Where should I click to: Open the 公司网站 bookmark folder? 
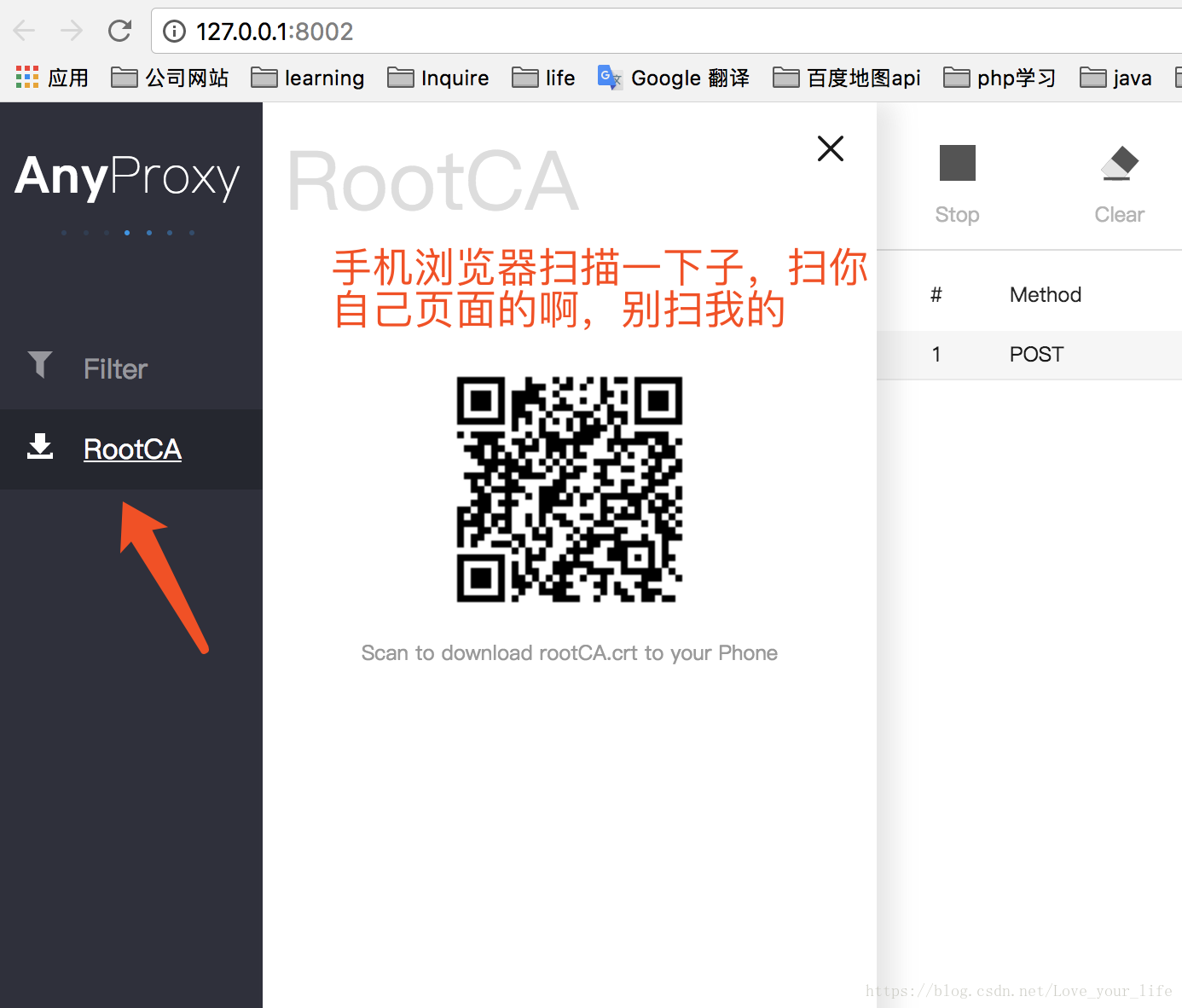pyautogui.click(x=171, y=78)
